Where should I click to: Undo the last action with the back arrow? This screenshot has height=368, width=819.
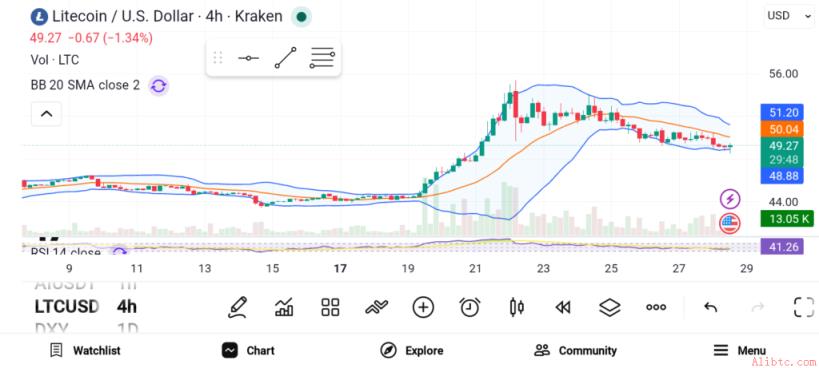coord(710,307)
